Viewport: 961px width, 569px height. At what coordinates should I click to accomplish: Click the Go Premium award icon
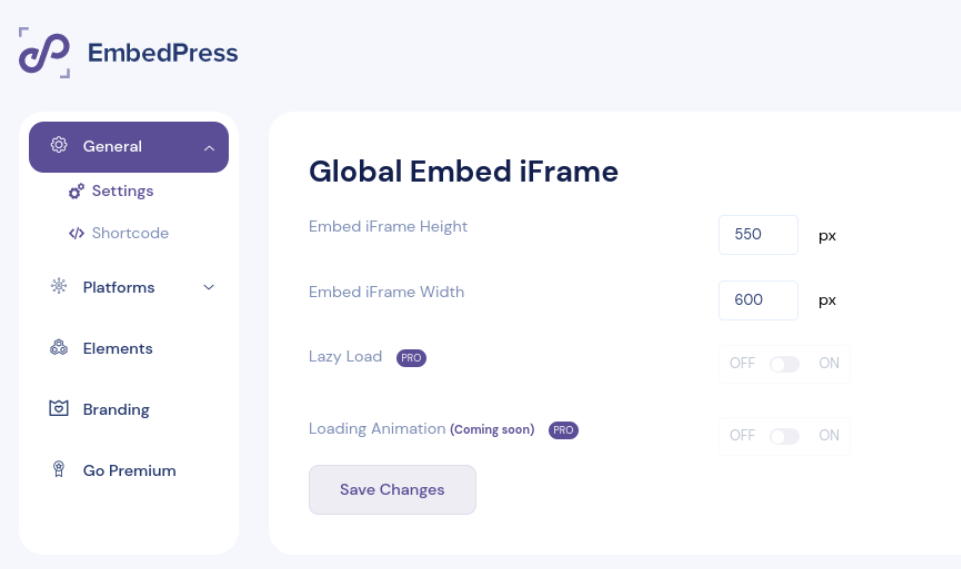click(x=59, y=470)
